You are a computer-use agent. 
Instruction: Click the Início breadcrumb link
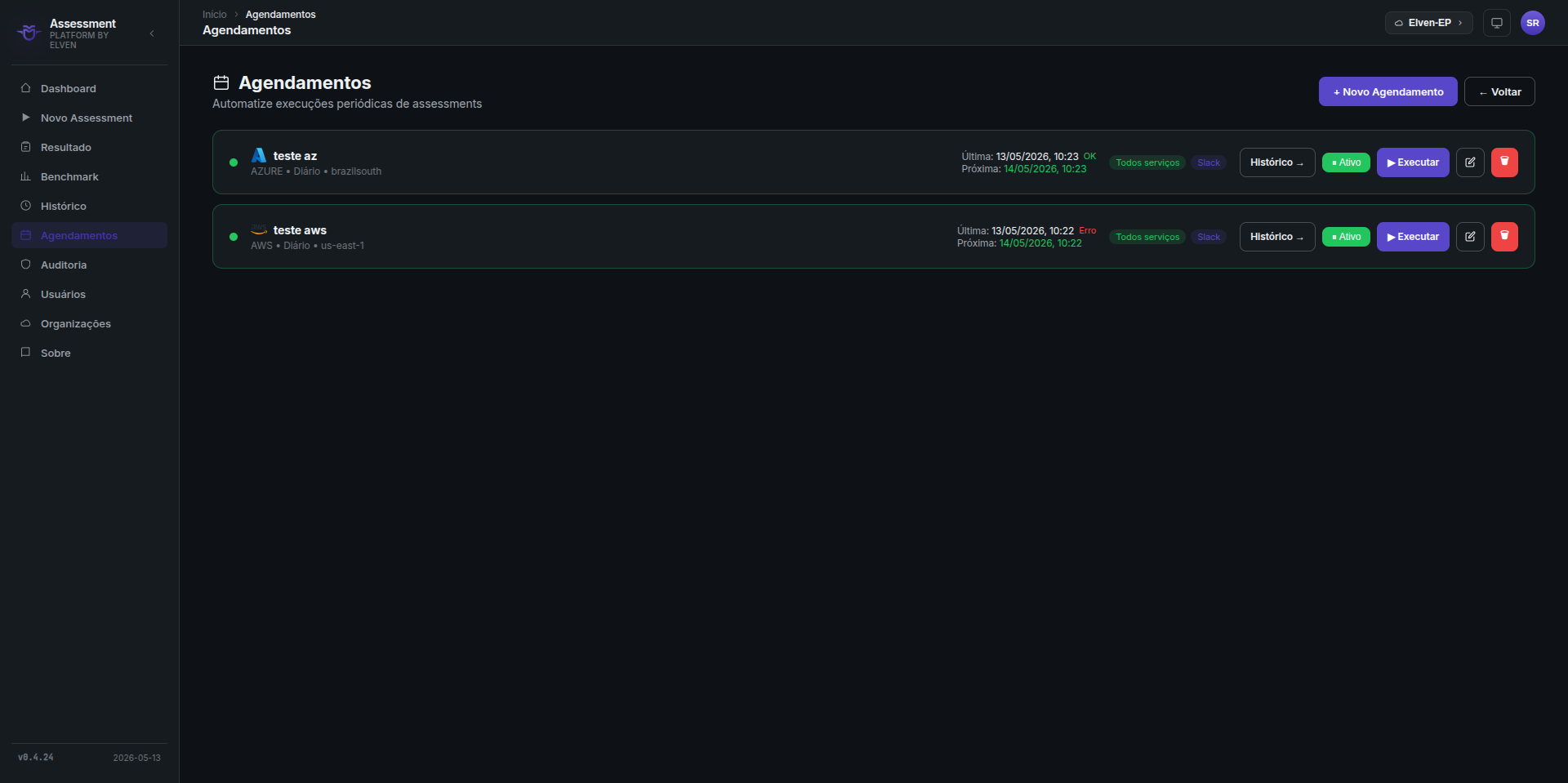click(x=215, y=15)
